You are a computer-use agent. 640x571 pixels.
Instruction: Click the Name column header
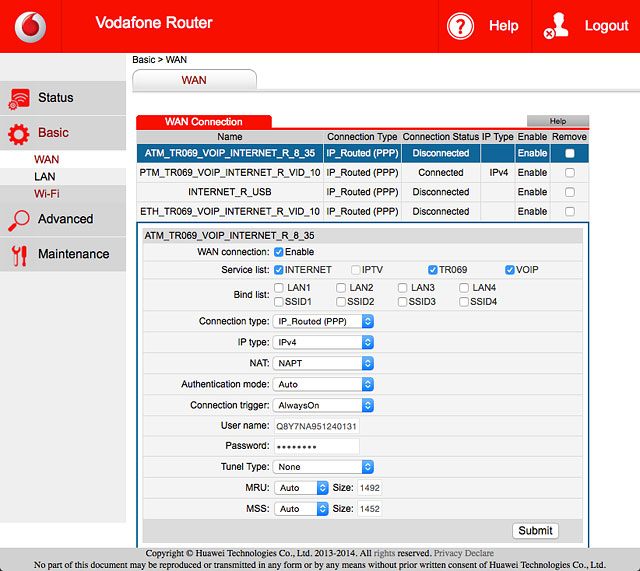(x=230, y=137)
